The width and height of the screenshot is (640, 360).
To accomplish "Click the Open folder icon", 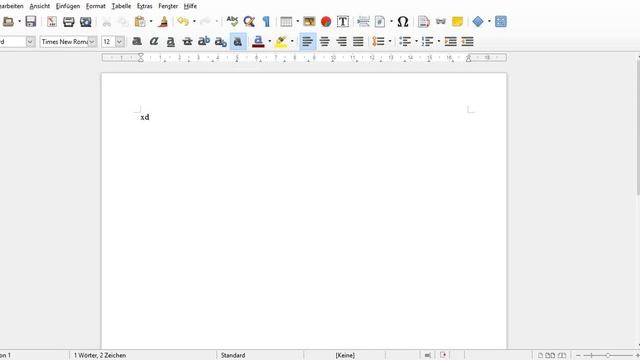I will tap(8, 22).
